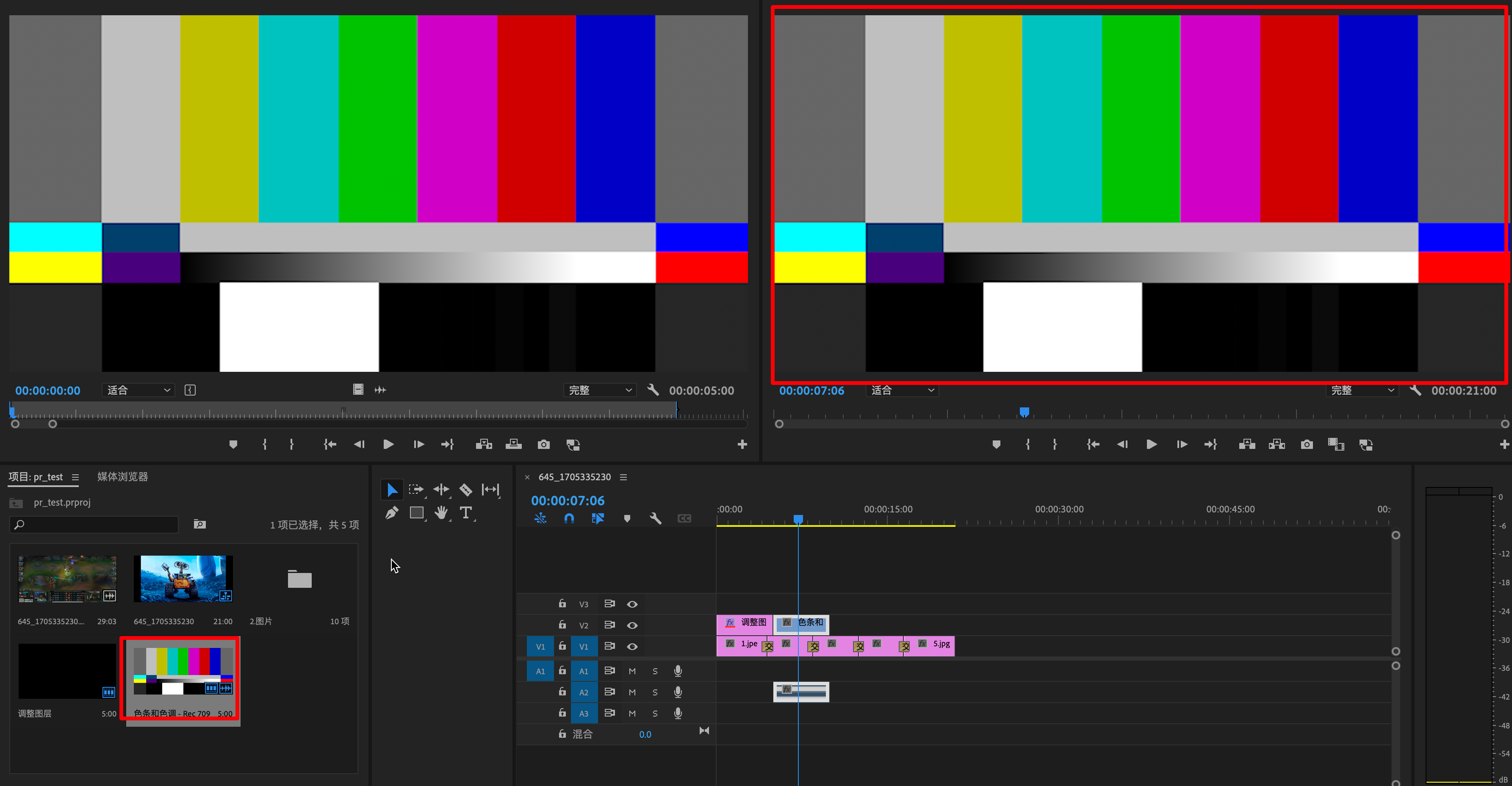Select the WALL-E sequence thumbnail
The image size is (1512, 786).
pos(183,579)
